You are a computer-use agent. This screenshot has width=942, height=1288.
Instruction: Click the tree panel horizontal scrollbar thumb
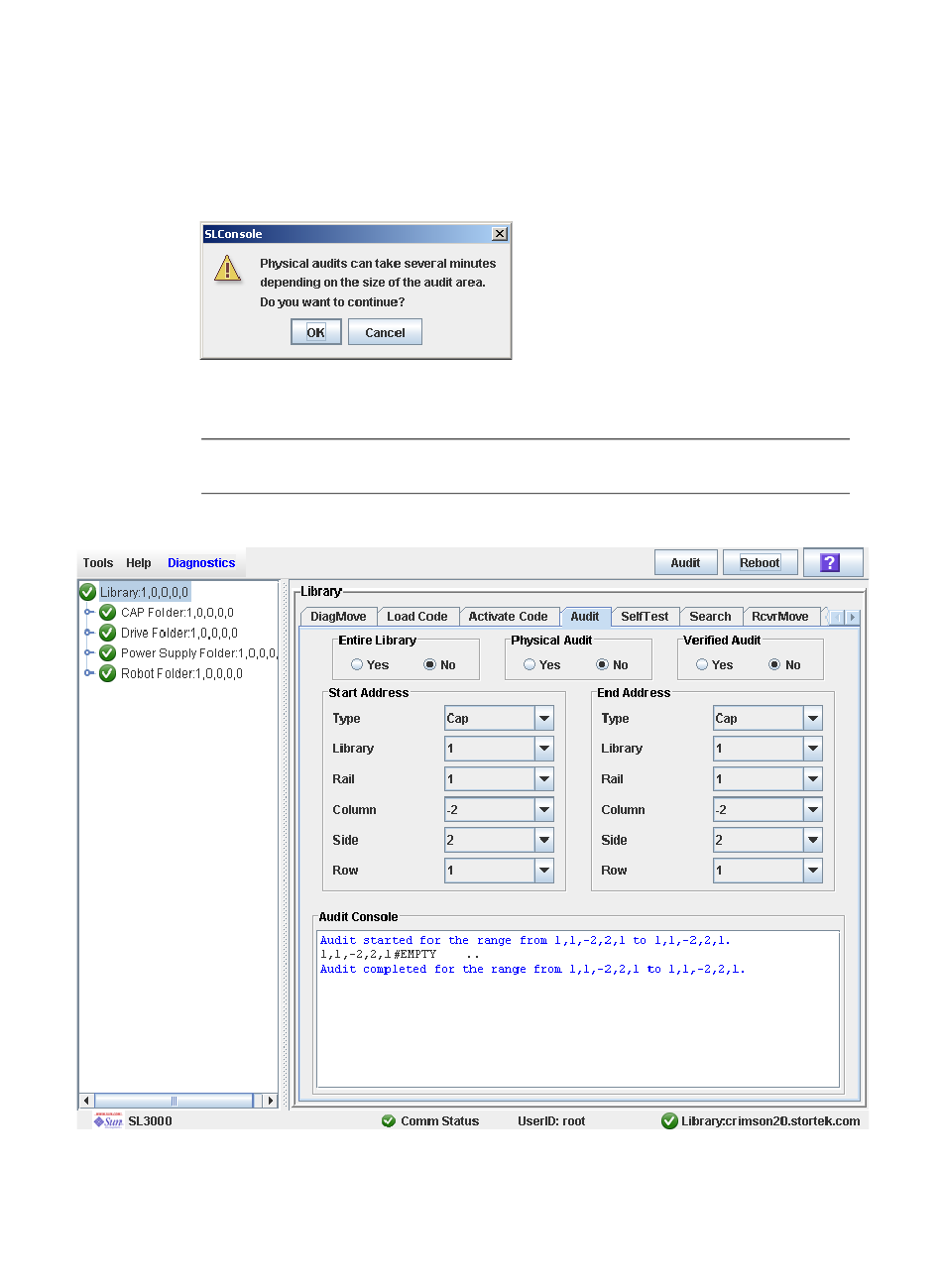pos(174,1101)
